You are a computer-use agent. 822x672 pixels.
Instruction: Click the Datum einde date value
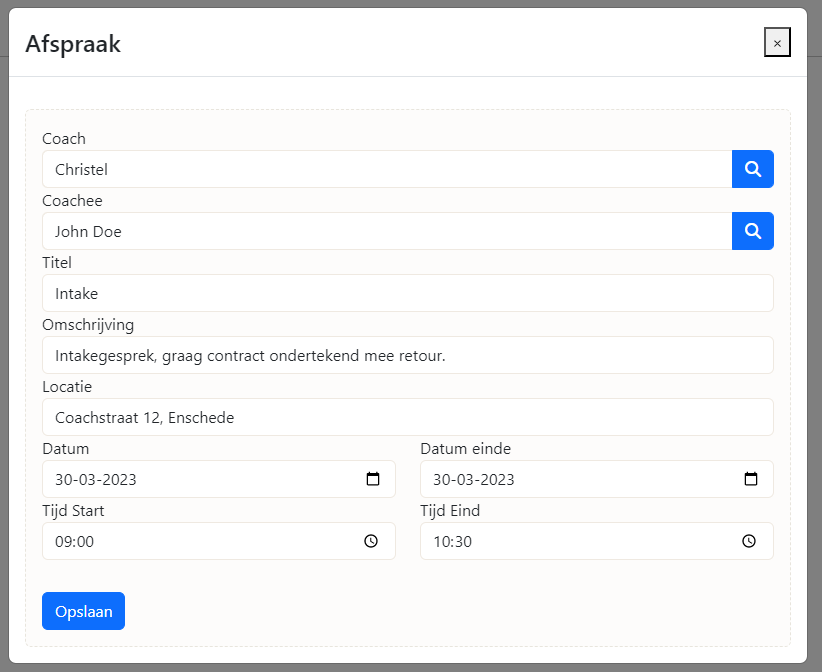474,479
